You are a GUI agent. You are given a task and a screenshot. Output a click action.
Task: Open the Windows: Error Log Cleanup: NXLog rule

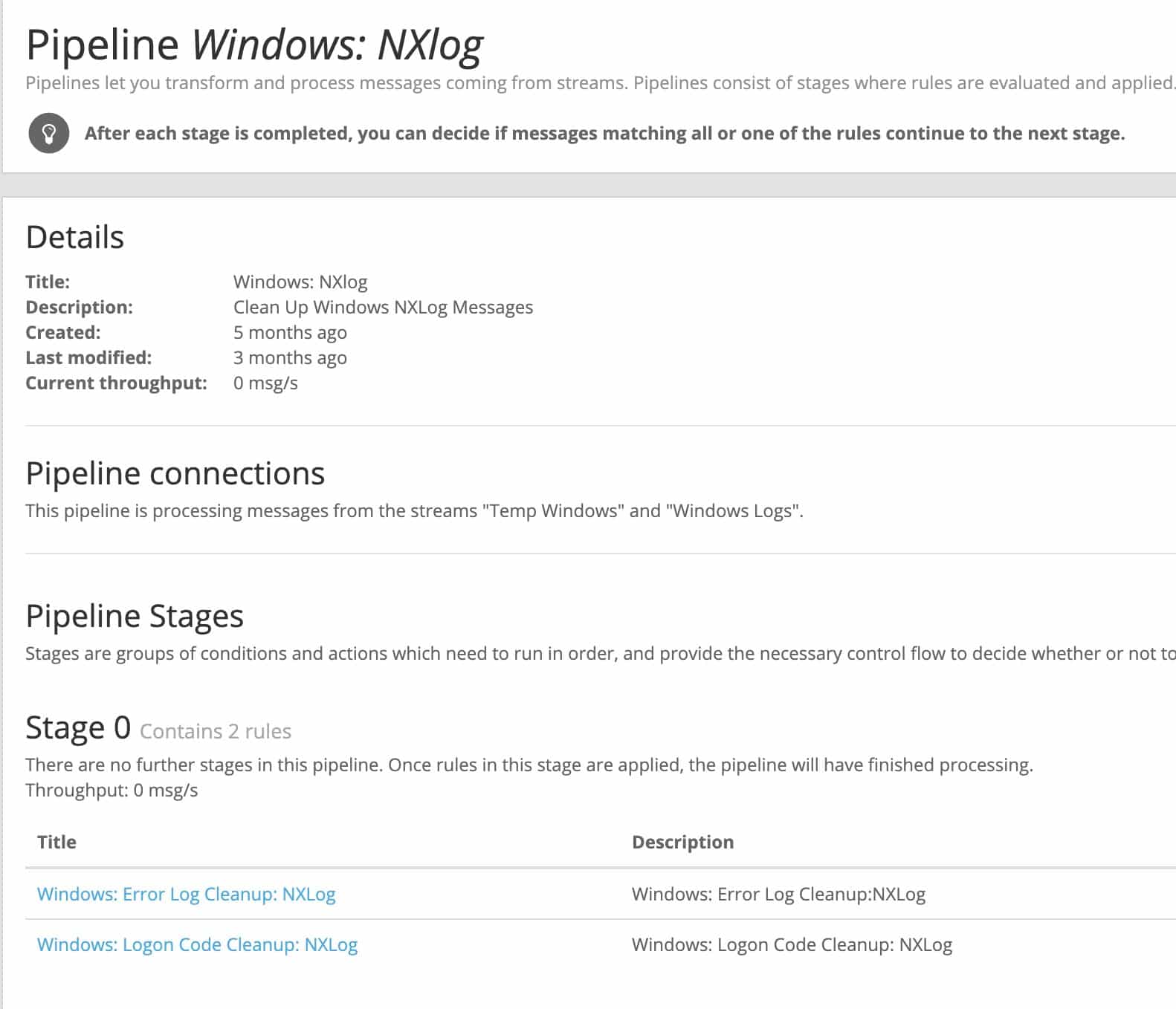(186, 894)
